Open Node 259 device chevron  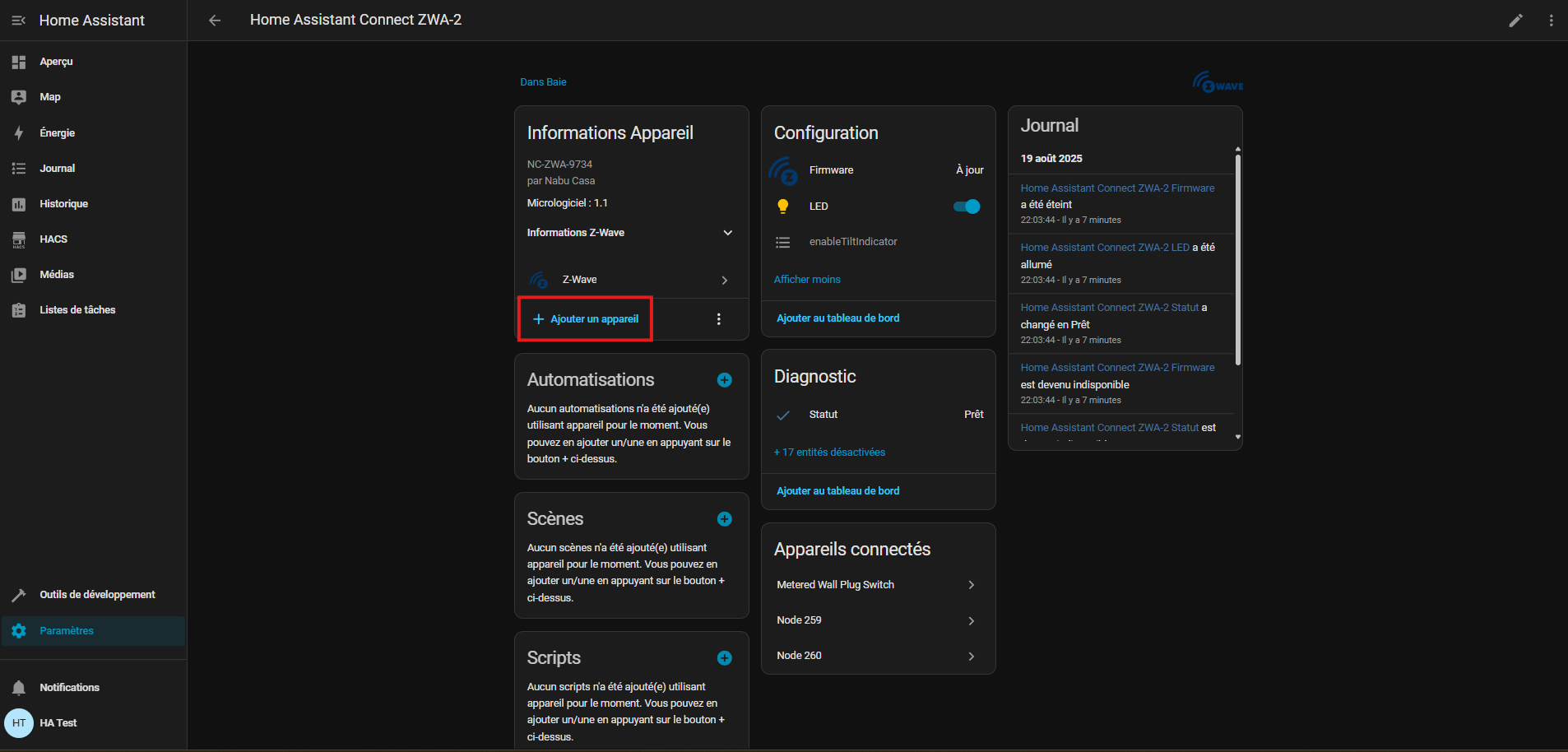coord(971,621)
